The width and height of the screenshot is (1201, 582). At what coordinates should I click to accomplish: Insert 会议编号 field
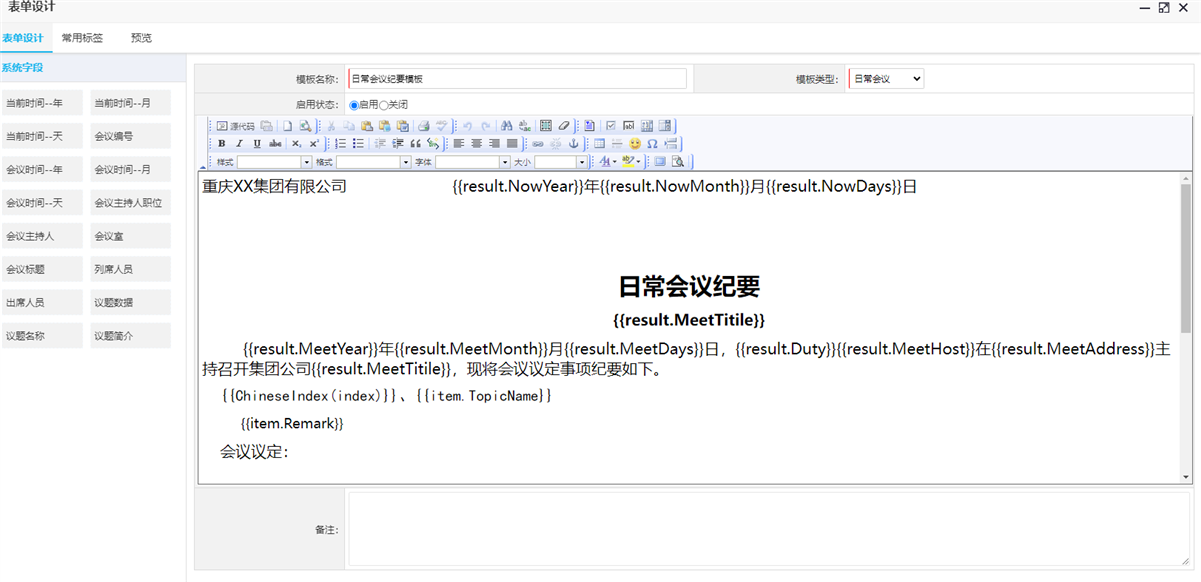[130, 136]
